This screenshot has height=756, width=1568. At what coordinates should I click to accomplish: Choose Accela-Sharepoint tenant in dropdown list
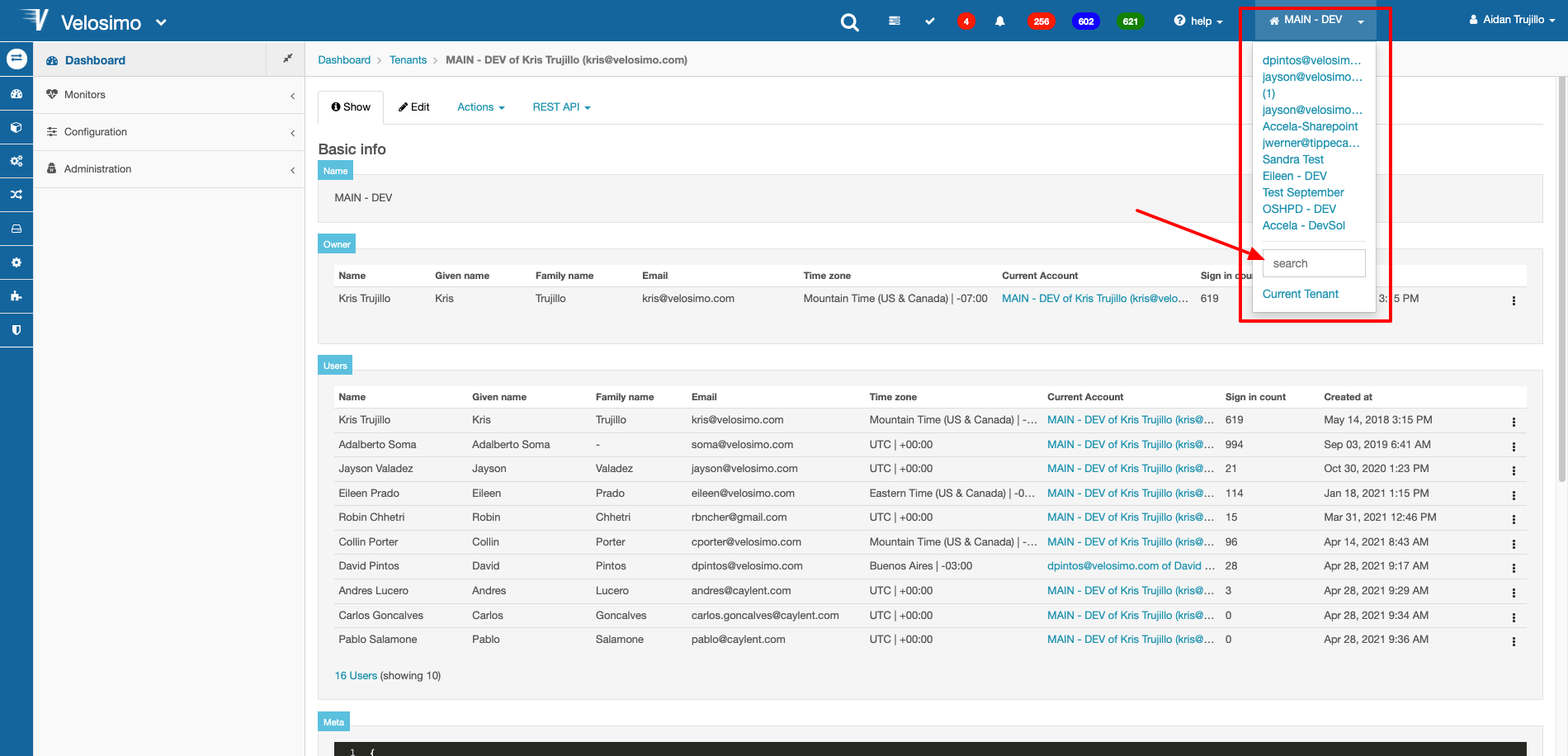(x=1310, y=126)
